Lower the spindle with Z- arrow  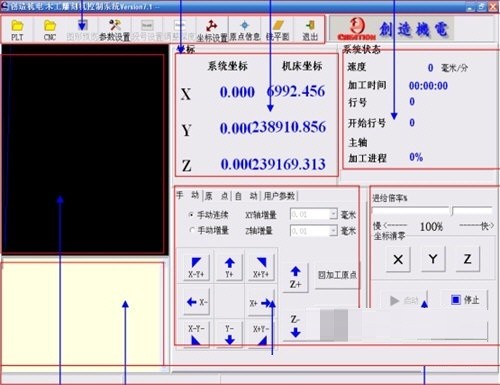point(295,326)
